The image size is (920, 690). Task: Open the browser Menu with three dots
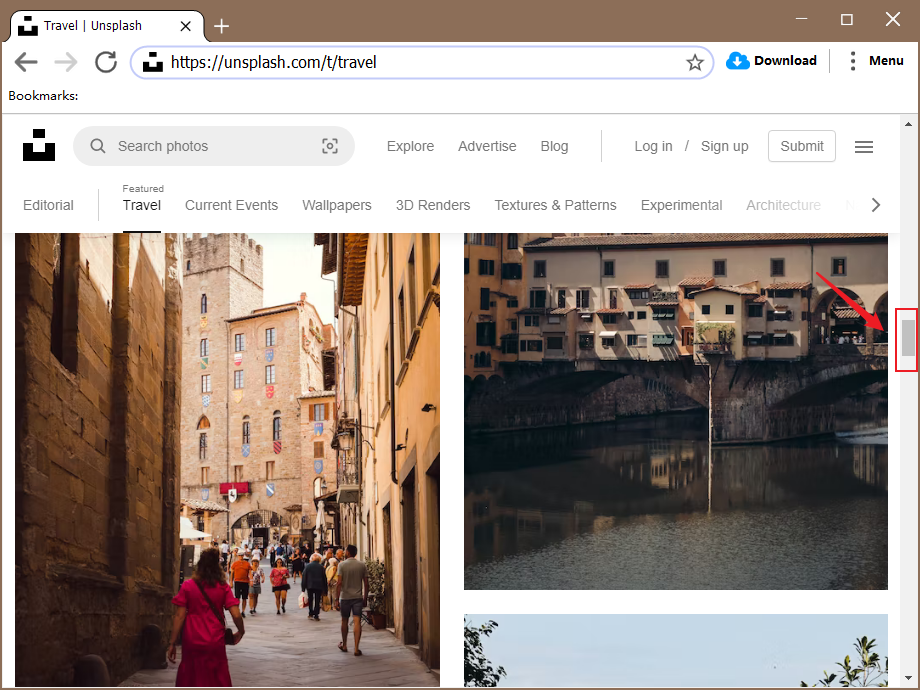pos(877,60)
